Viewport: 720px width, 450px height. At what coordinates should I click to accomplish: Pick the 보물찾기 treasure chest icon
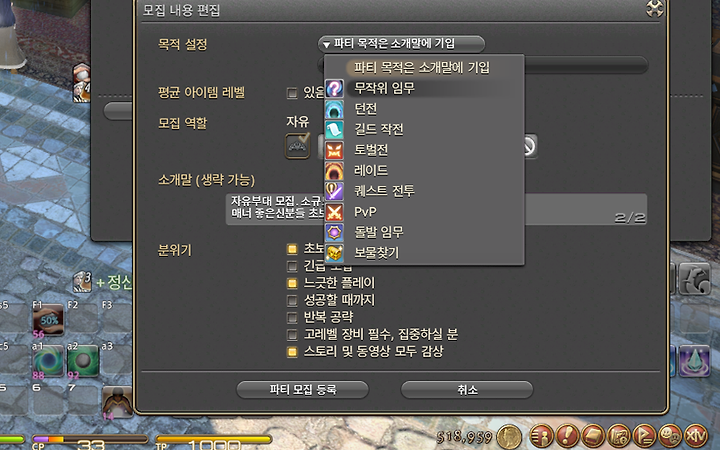click(334, 253)
